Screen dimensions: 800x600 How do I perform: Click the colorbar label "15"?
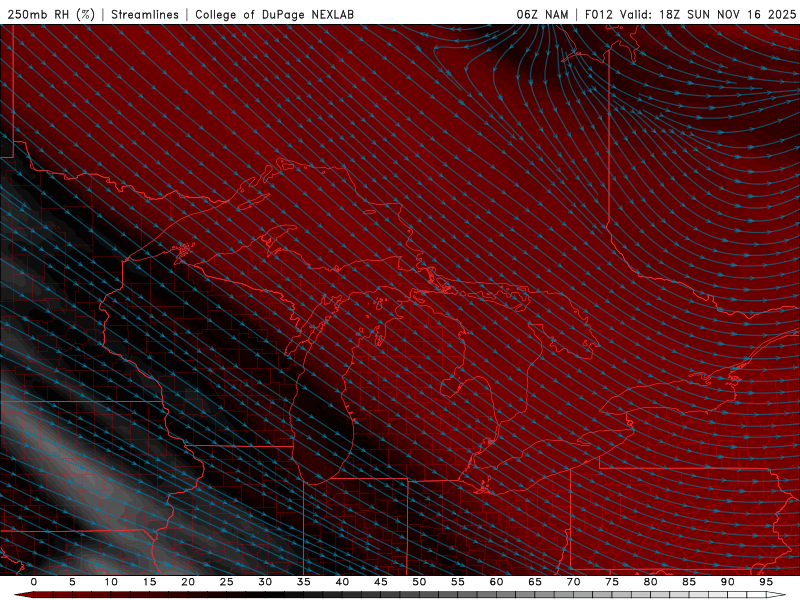coord(149,582)
